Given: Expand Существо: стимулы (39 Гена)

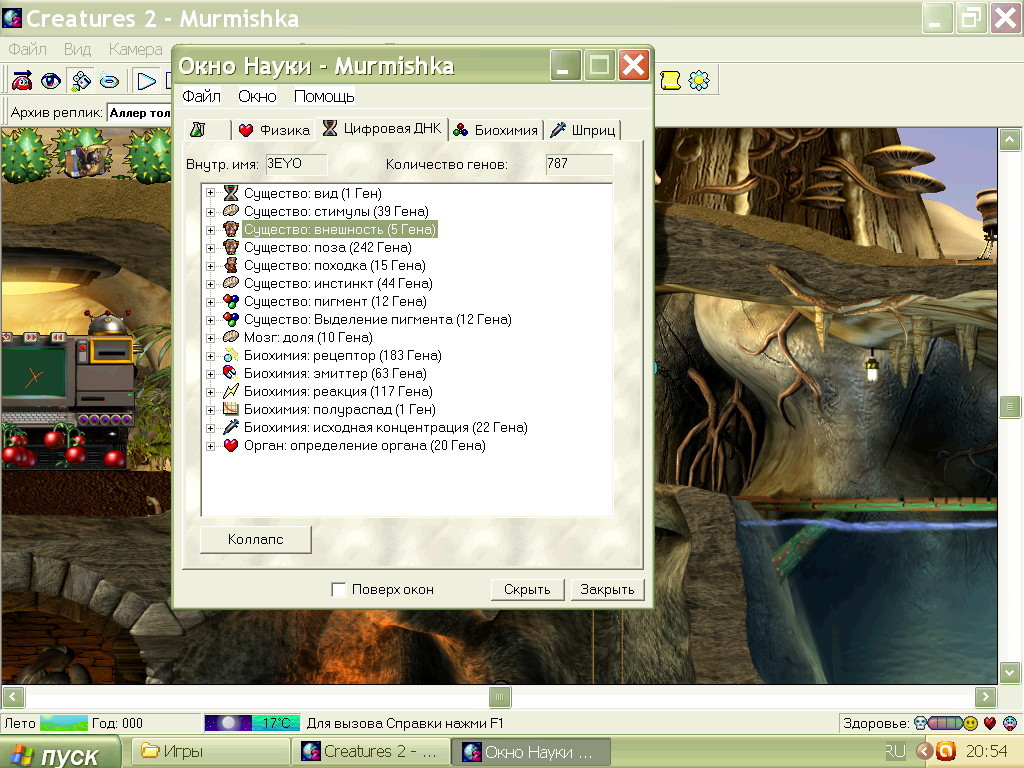Looking at the screenshot, I should [210, 212].
